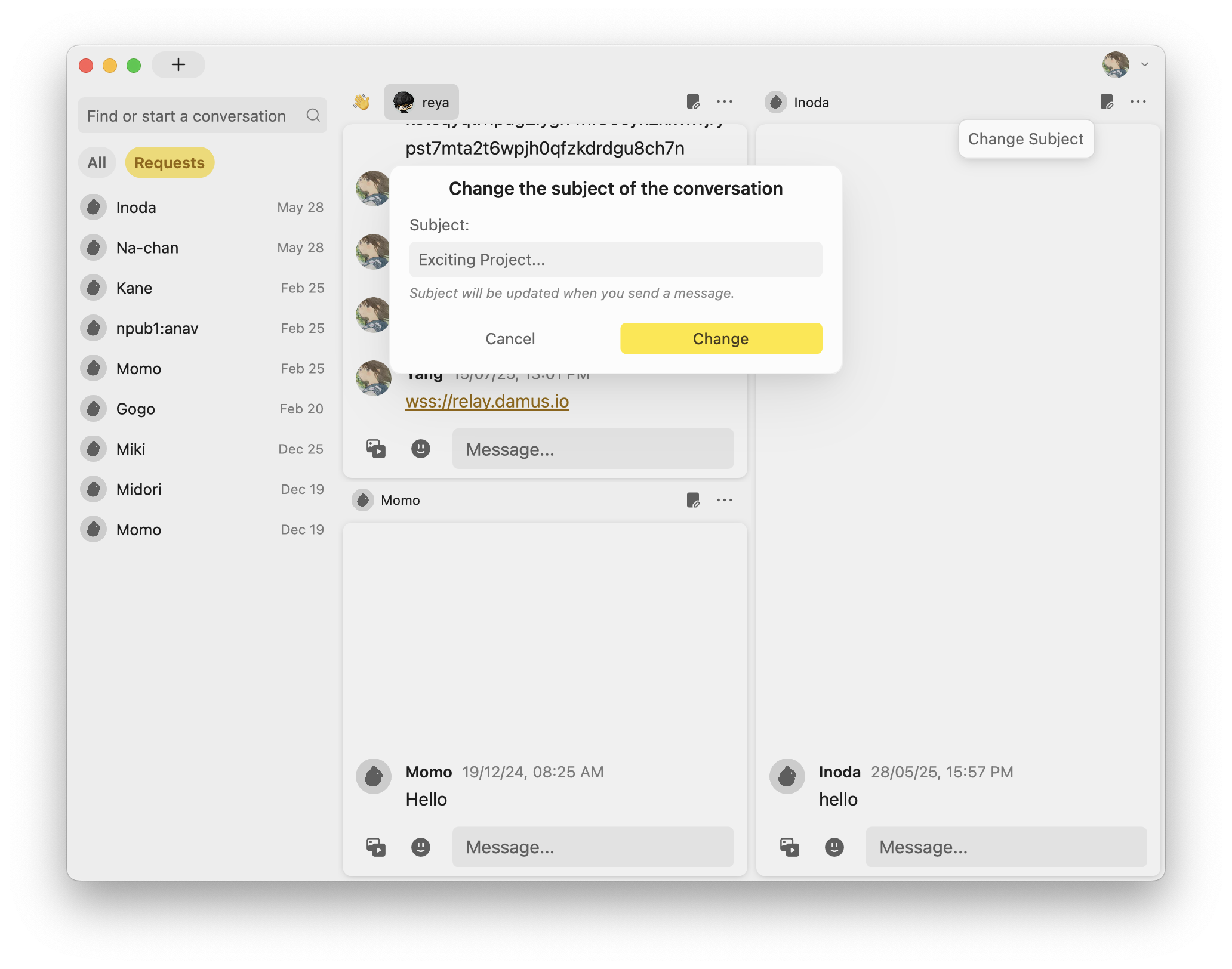
Task: Open three-dots menu in Momo panel
Action: pos(724,500)
